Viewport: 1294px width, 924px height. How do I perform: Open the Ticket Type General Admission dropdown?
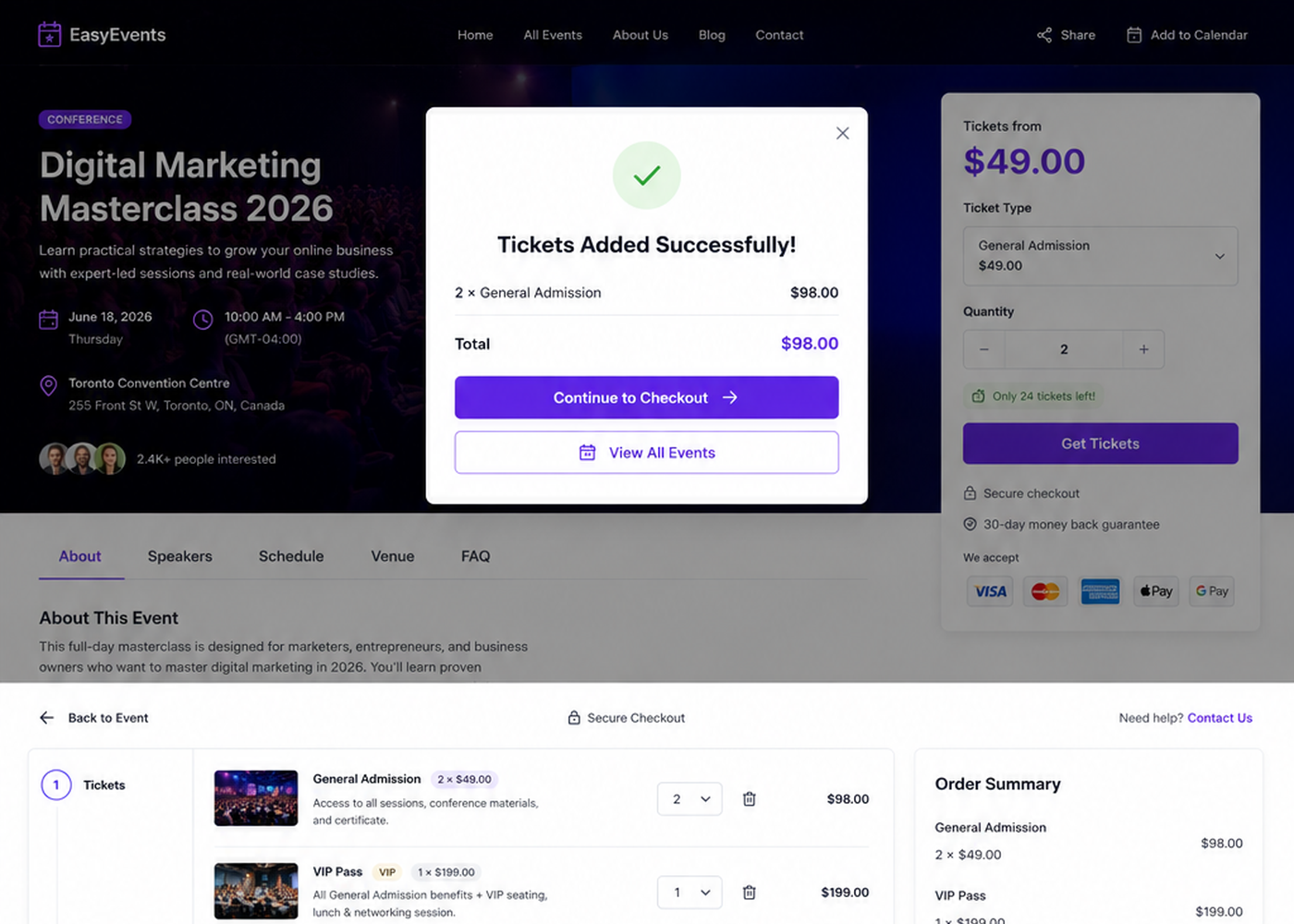point(1100,256)
